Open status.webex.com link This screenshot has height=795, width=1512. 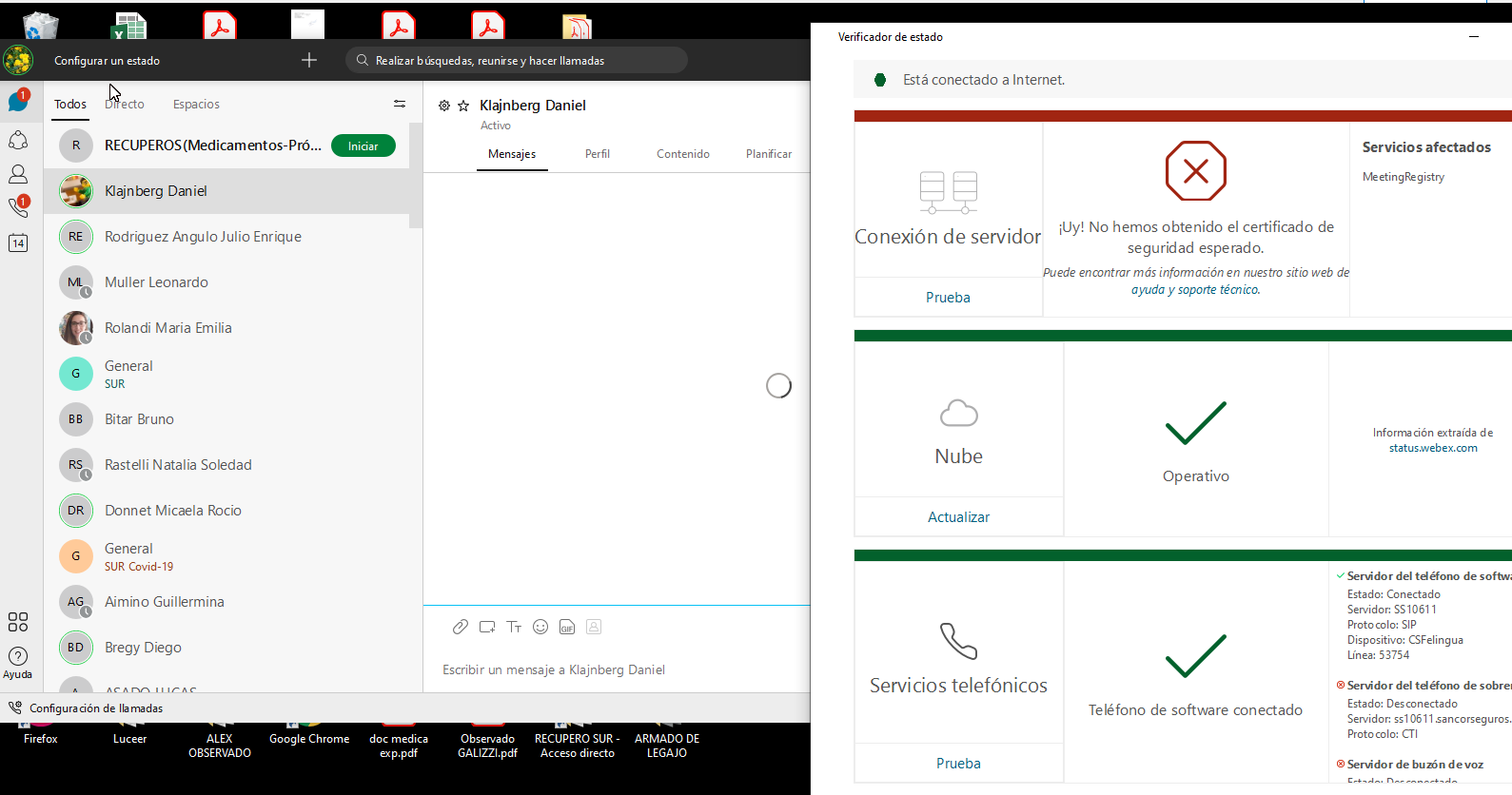tap(1433, 448)
